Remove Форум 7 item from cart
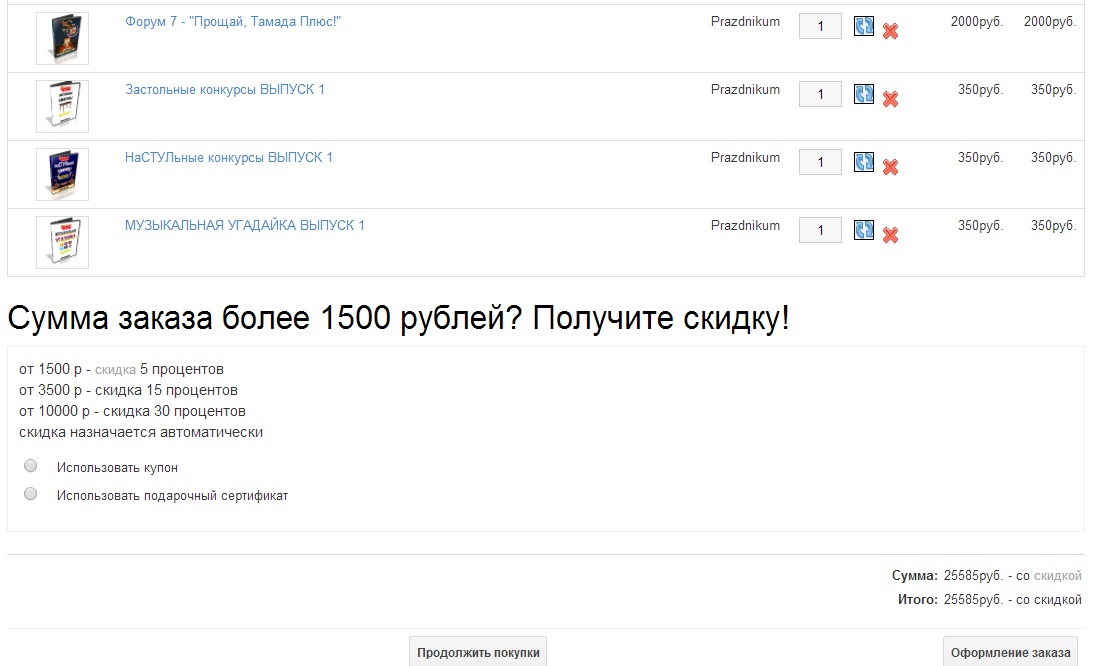Viewport: 1118px width, 666px height. (890, 31)
